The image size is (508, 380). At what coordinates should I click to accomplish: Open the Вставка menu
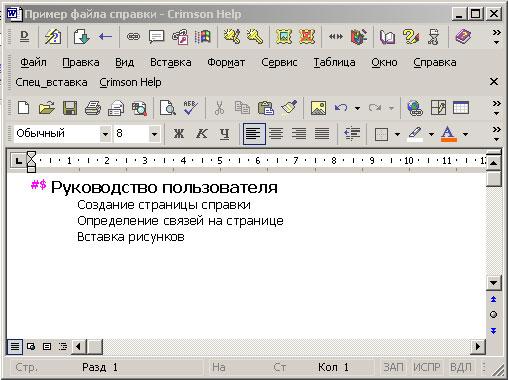[171, 62]
